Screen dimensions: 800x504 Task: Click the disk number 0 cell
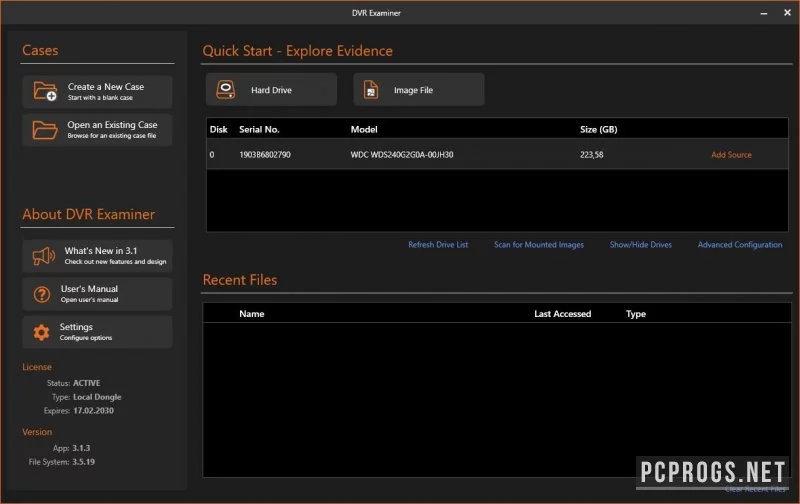(x=212, y=155)
